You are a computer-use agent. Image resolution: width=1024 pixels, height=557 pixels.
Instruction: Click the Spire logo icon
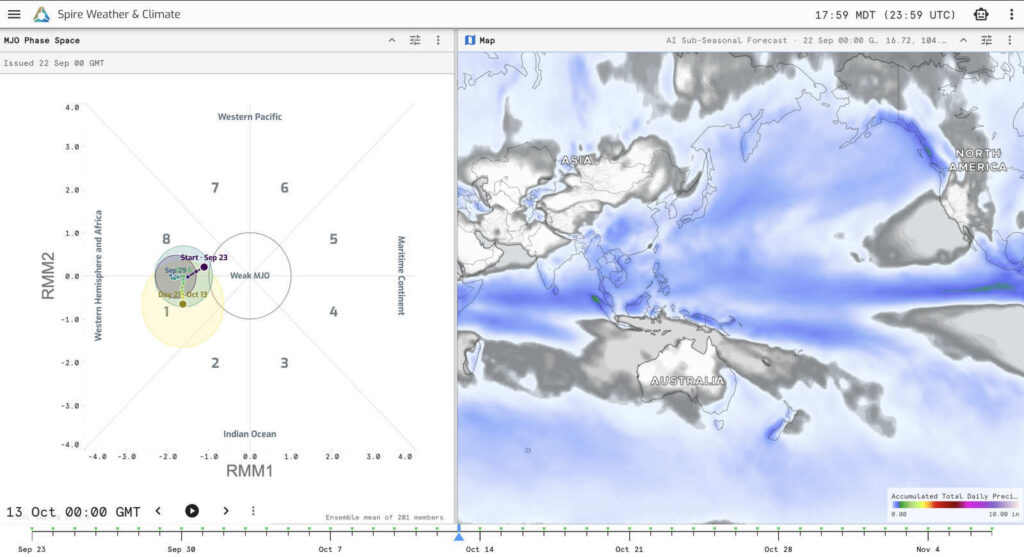tap(41, 14)
